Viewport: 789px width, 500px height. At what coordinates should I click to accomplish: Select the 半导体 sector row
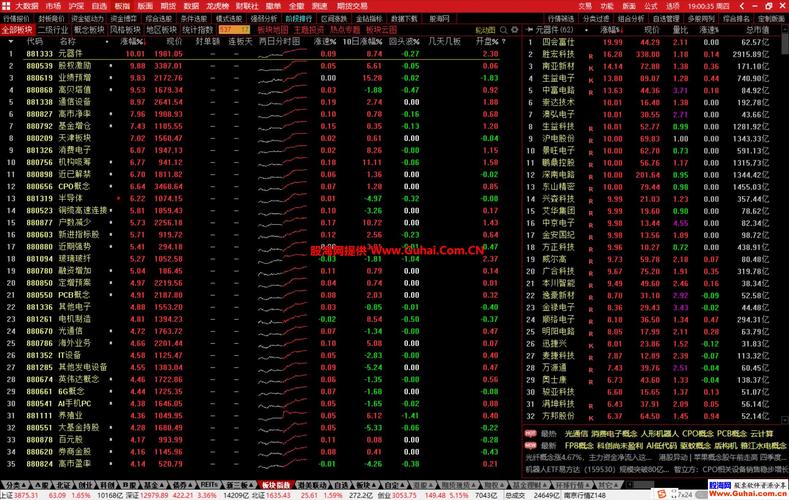(70, 198)
